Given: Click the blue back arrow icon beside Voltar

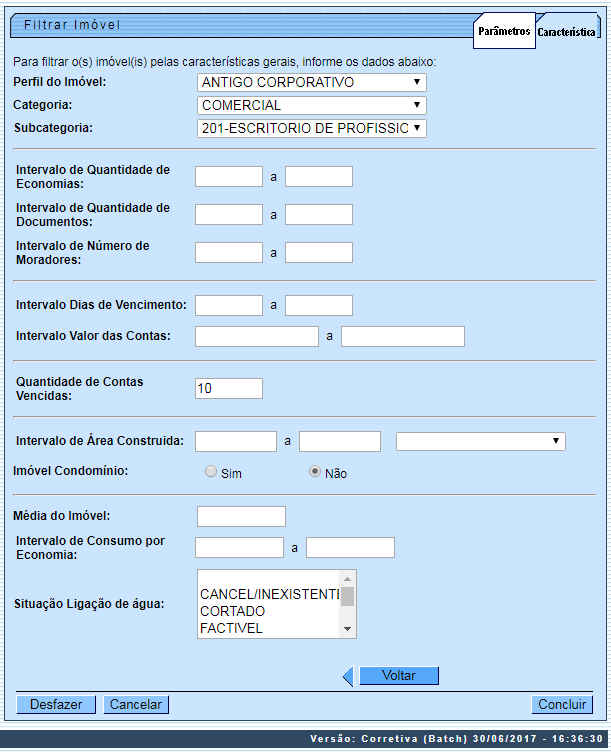Looking at the screenshot, I should pyautogui.click(x=348, y=677).
